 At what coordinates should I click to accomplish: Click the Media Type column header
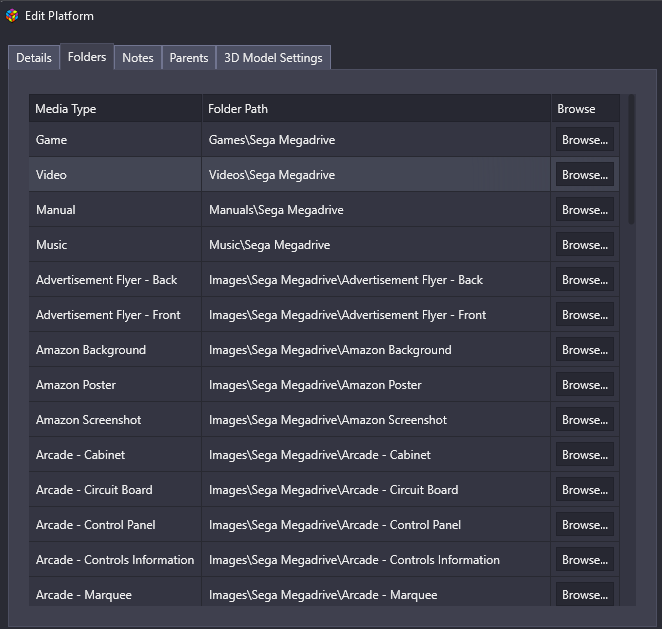[115, 108]
